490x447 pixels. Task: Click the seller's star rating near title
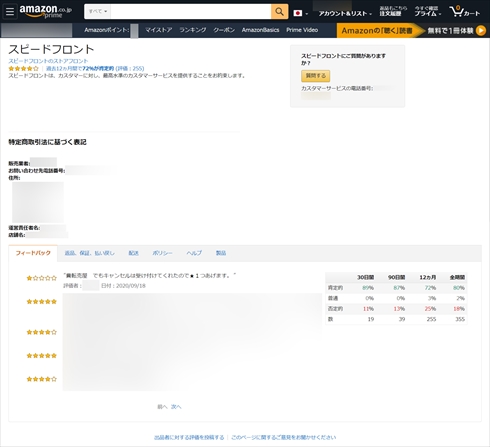click(23, 68)
